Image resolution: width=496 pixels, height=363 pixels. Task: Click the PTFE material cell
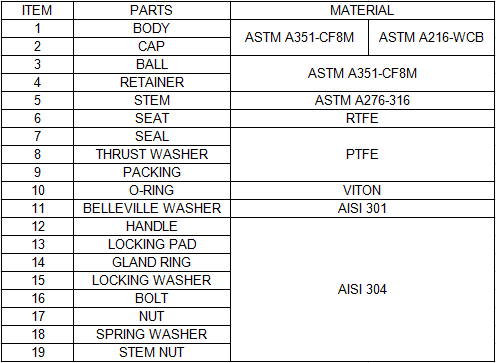click(362, 154)
